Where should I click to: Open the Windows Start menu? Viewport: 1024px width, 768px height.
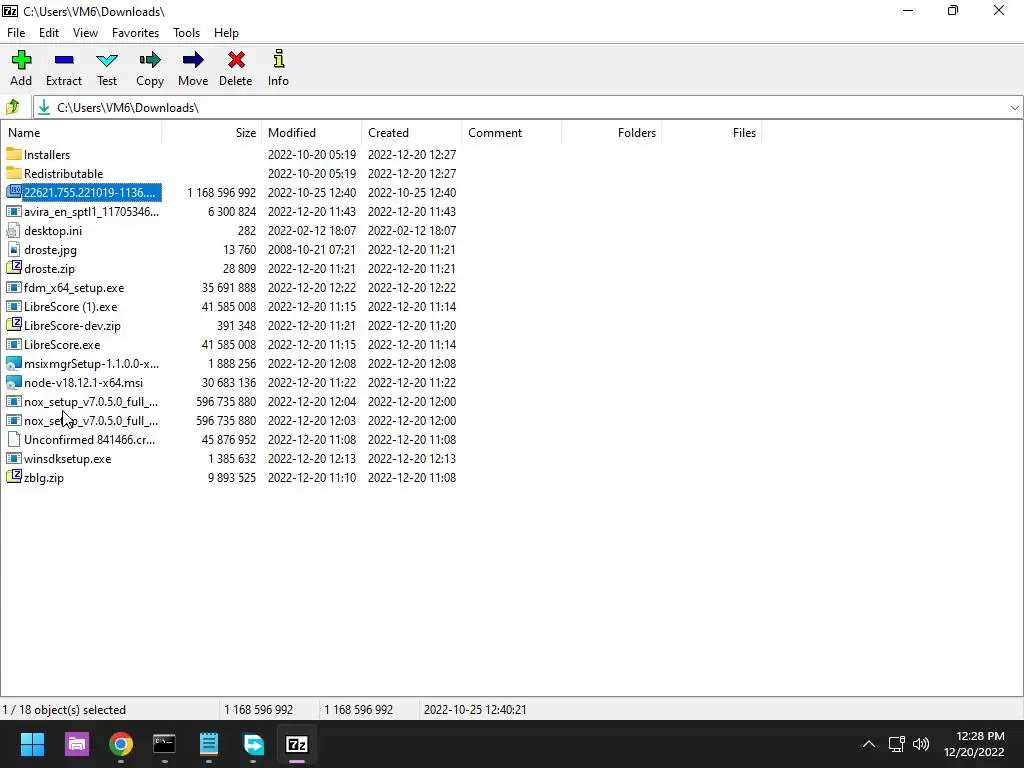[33, 744]
